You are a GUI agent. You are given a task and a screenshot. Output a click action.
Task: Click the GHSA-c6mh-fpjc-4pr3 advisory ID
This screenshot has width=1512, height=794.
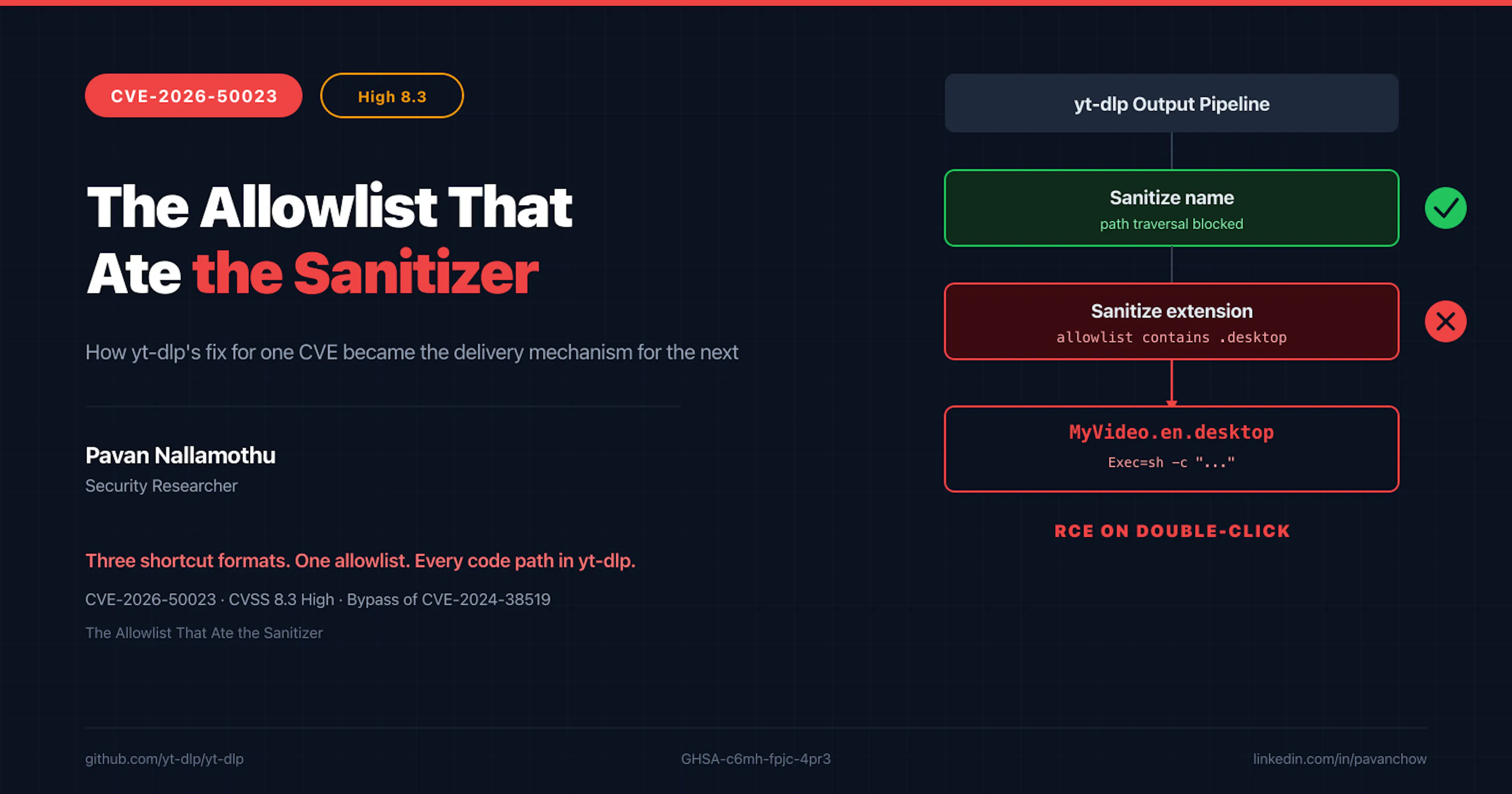[756, 759]
